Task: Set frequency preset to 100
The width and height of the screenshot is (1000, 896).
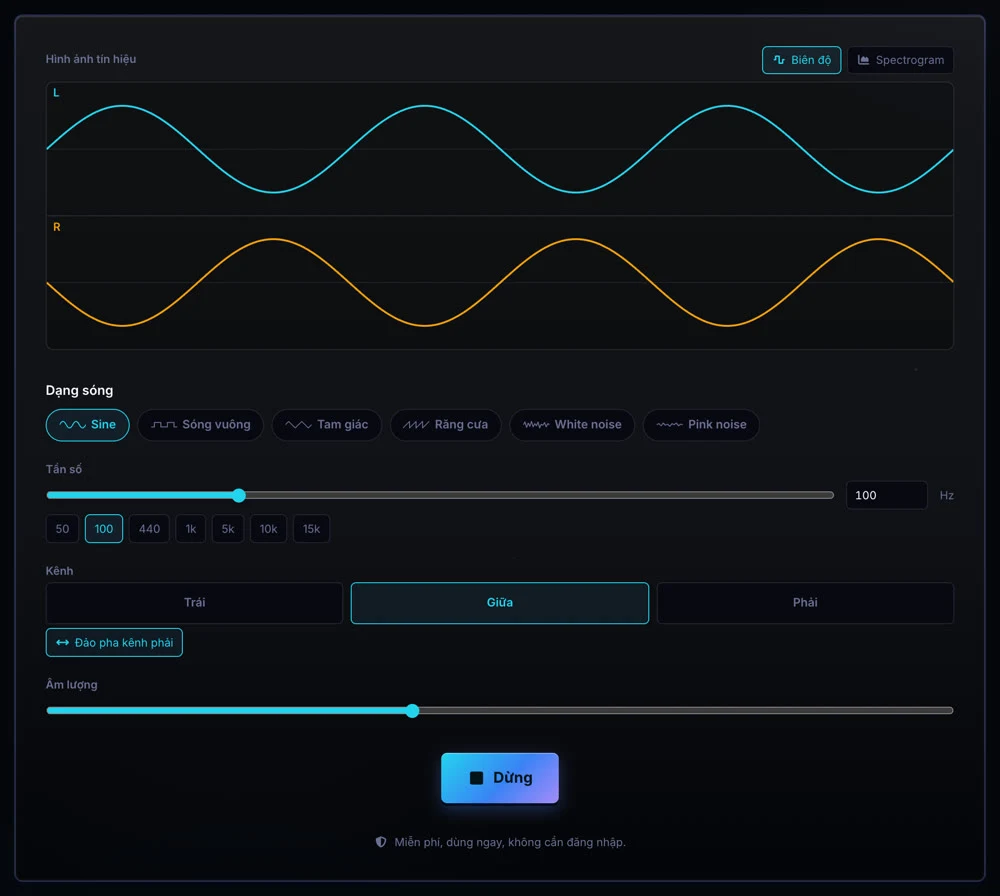Action: 104,529
